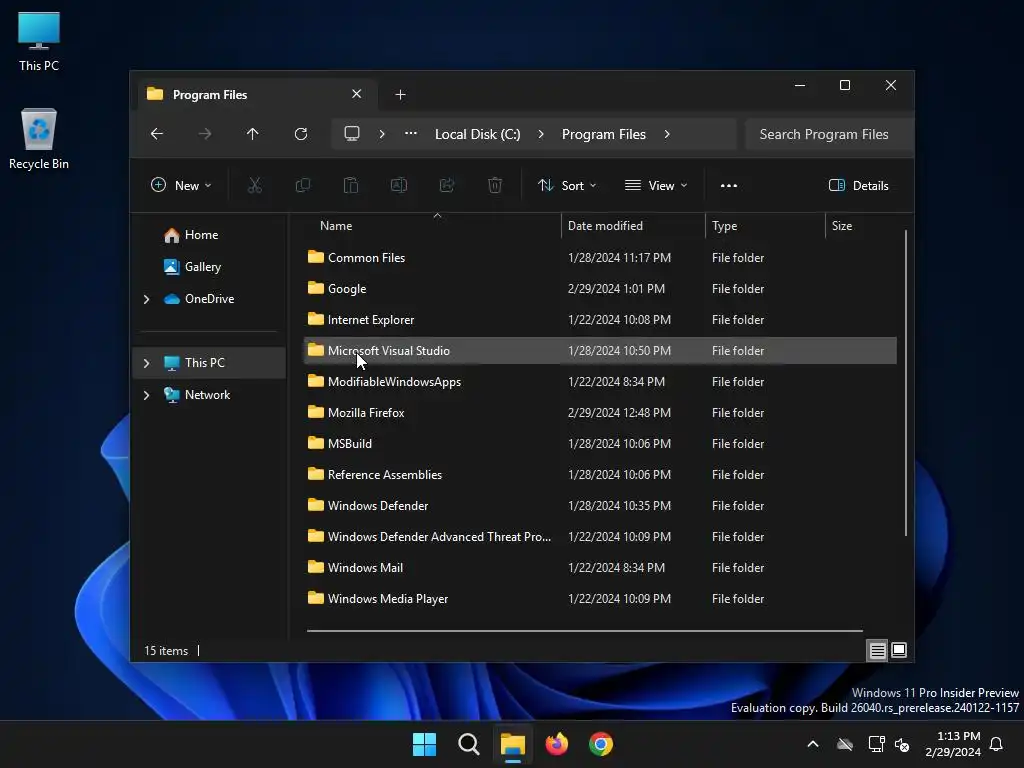Add a new Explorer tab
The height and width of the screenshot is (768, 1024).
(400, 95)
